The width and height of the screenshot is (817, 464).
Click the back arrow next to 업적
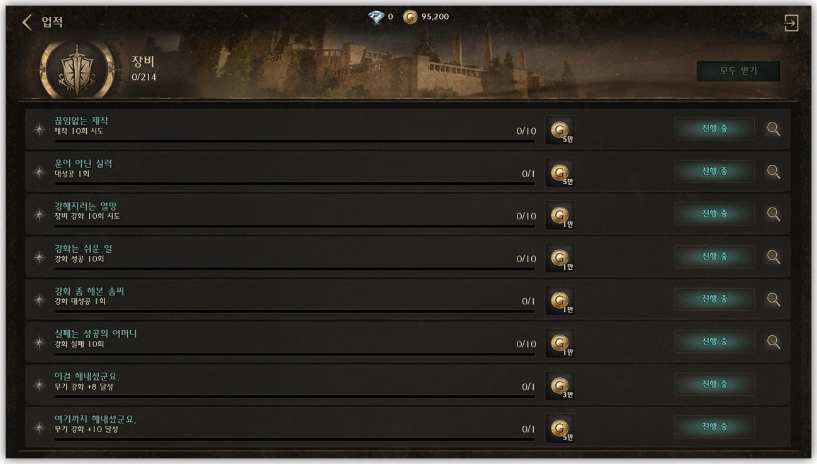[x=27, y=22]
